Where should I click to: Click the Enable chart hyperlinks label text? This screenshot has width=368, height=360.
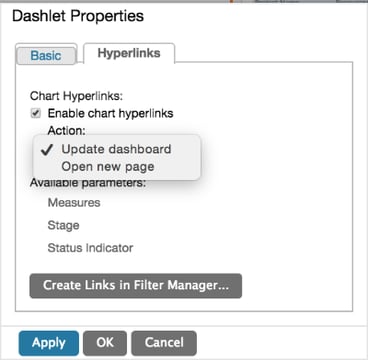coord(110,113)
